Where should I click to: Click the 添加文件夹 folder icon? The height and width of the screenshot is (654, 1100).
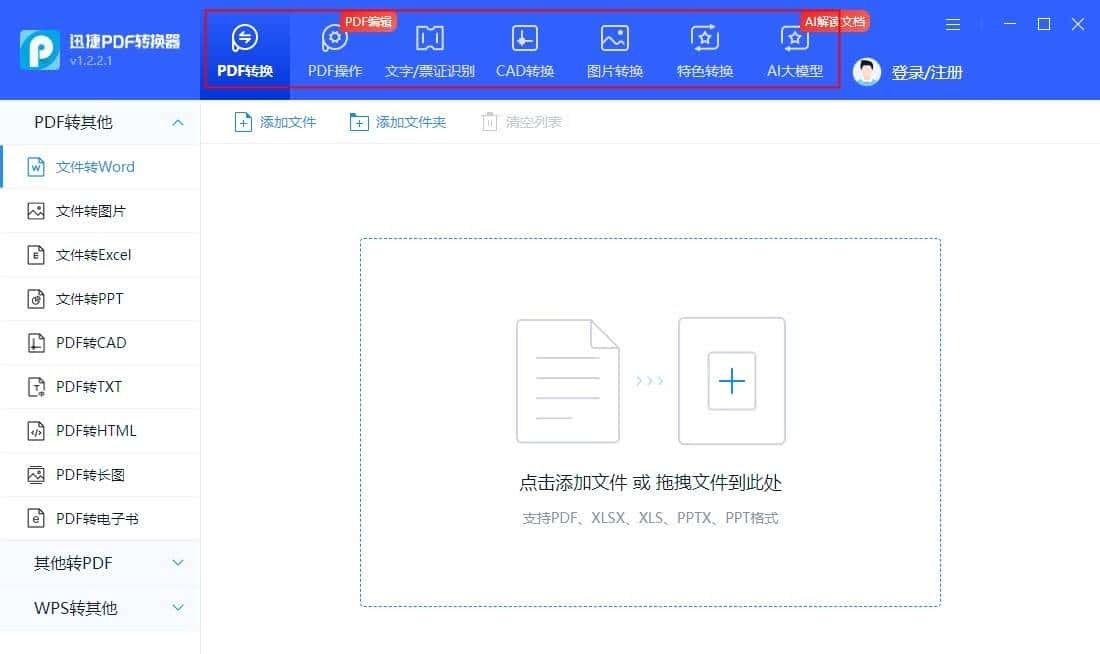click(x=398, y=121)
